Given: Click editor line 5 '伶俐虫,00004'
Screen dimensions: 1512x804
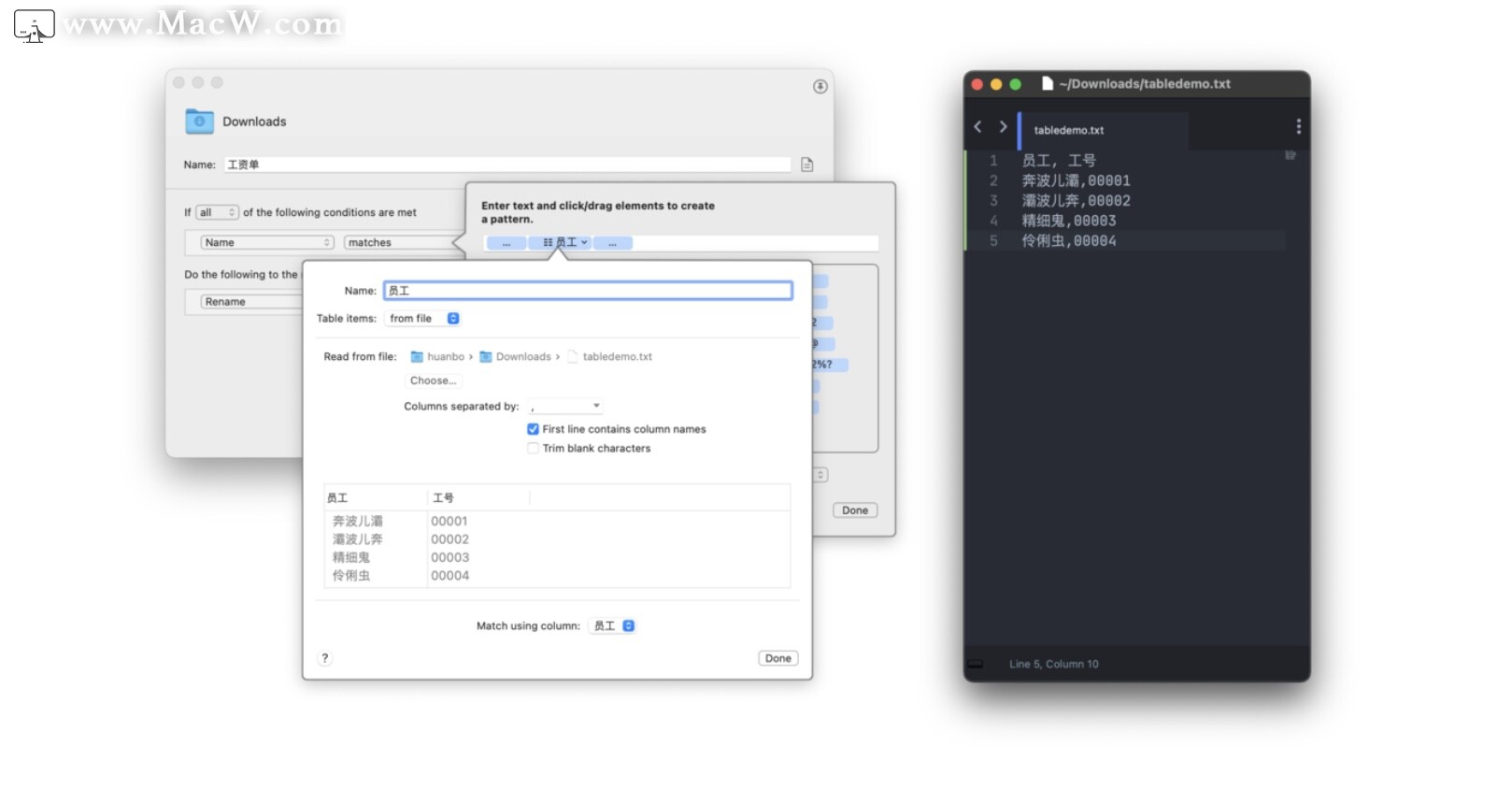Looking at the screenshot, I should pyautogui.click(x=1068, y=240).
